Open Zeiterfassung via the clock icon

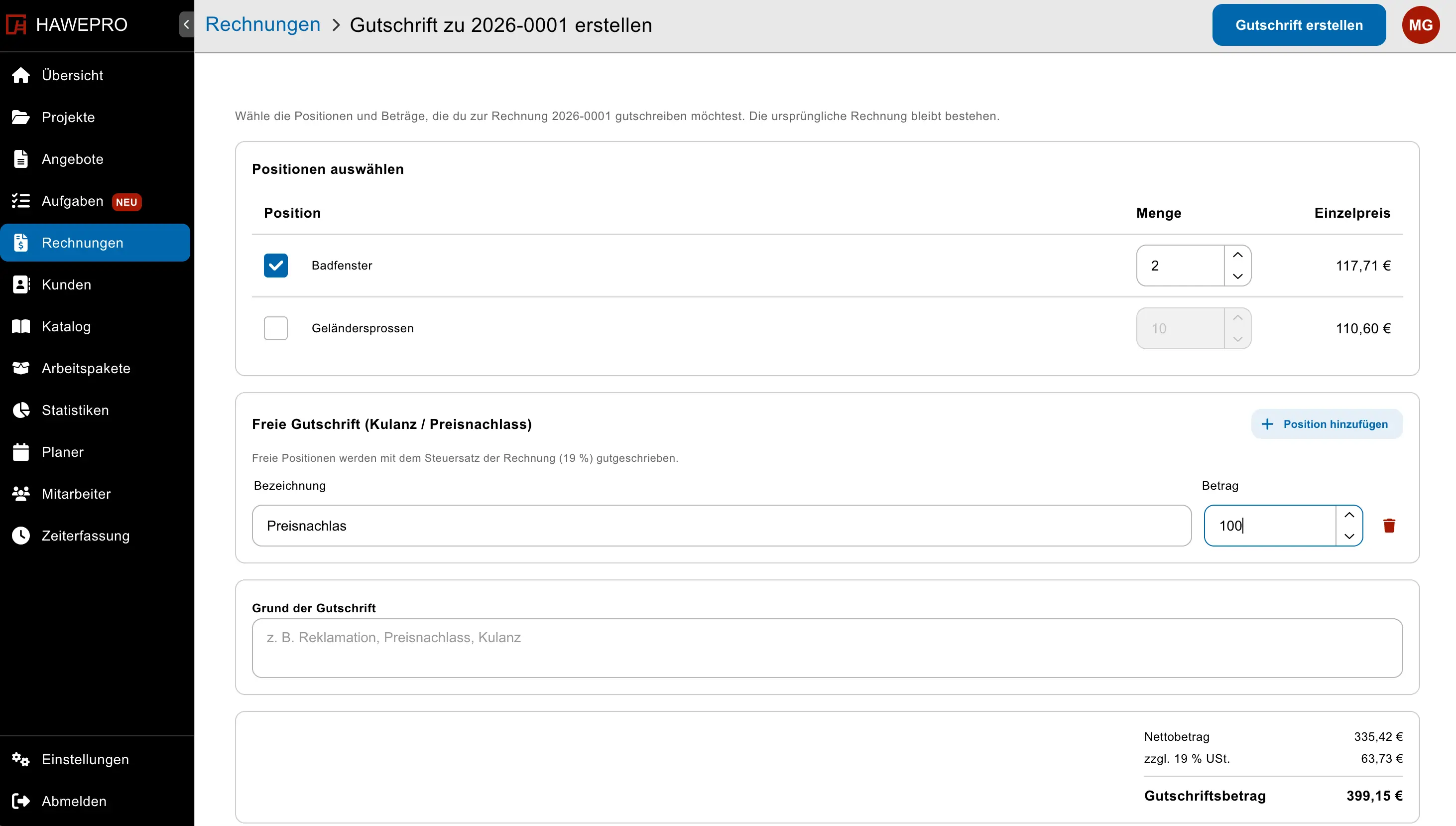point(21,536)
